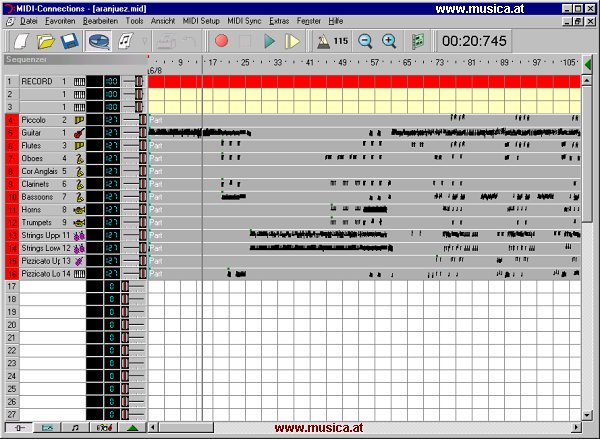Select the cyan controller tab at bottom
Screen dimensions: 600x439
[47, 428]
